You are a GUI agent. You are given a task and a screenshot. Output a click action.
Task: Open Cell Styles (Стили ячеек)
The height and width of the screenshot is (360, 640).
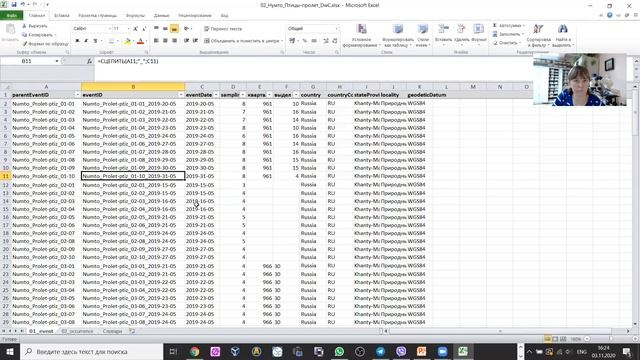tap(423, 36)
